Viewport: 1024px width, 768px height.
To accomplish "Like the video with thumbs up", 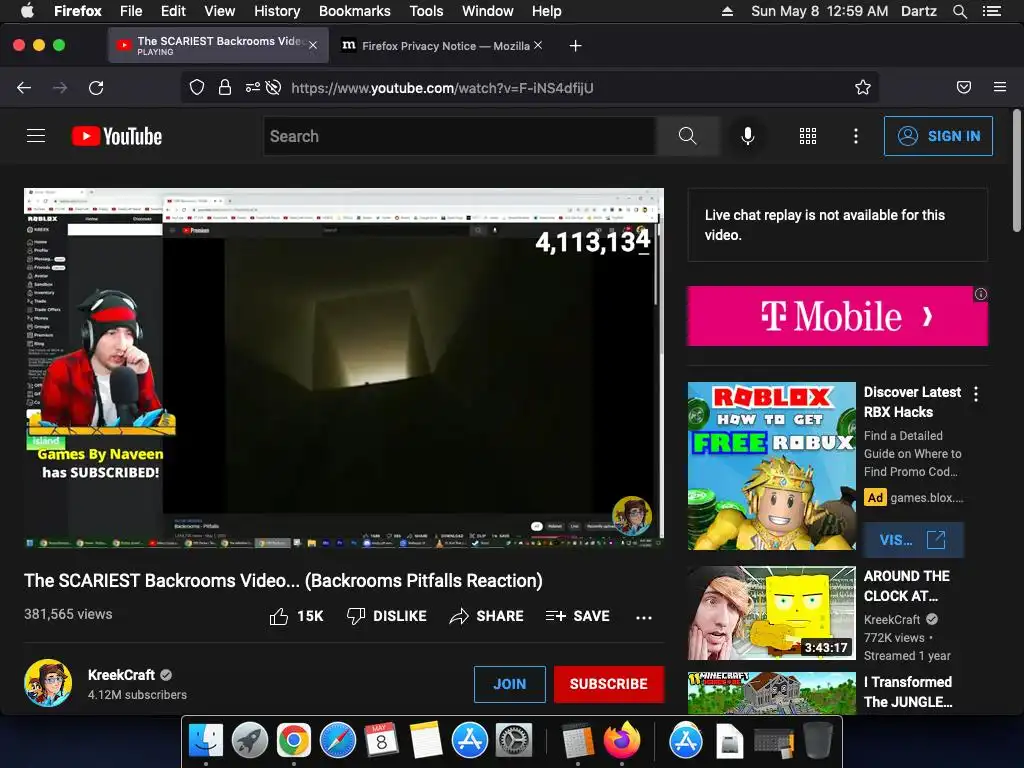I will click(x=296, y=616).
